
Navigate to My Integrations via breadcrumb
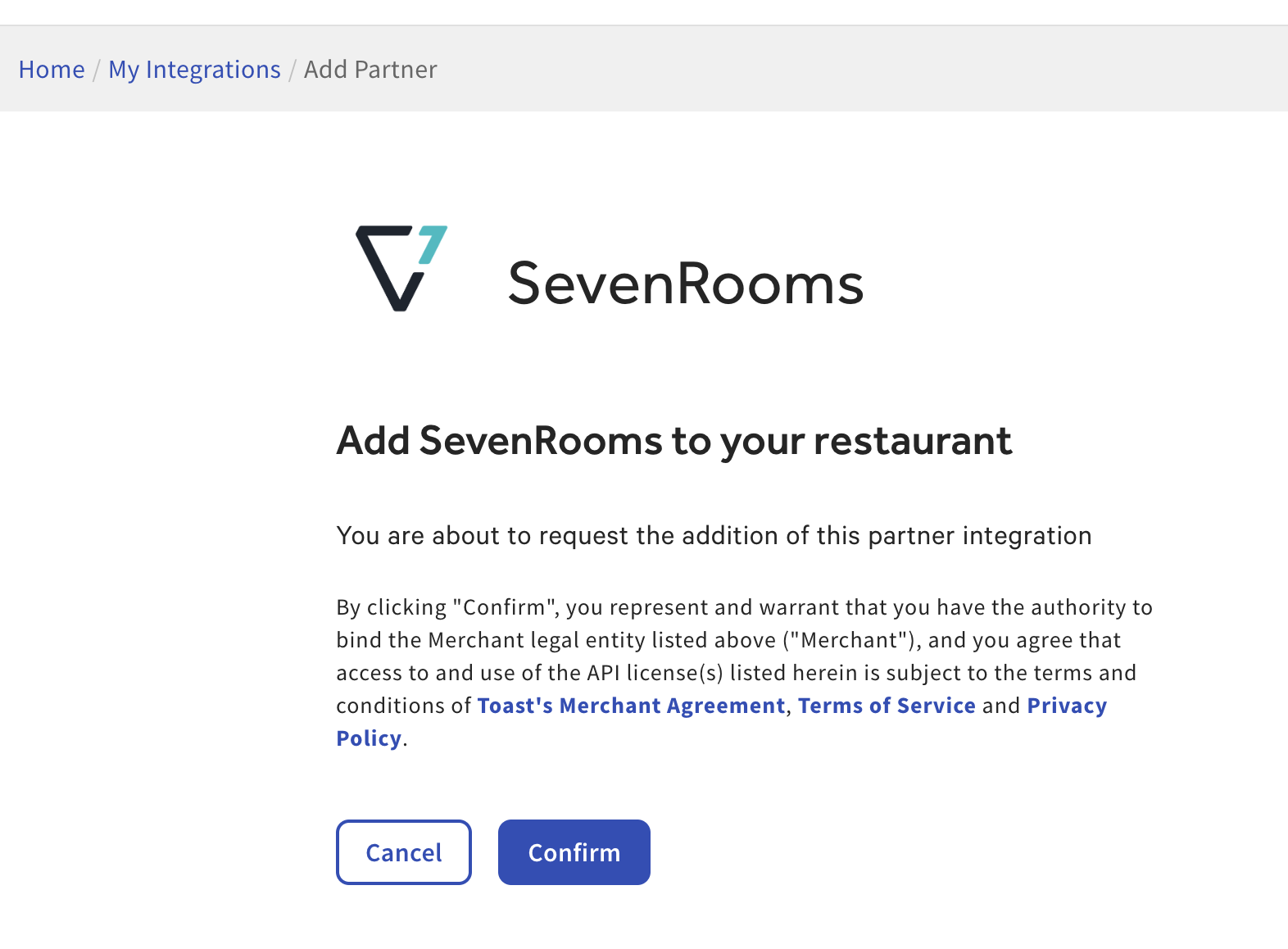[194, 70]
